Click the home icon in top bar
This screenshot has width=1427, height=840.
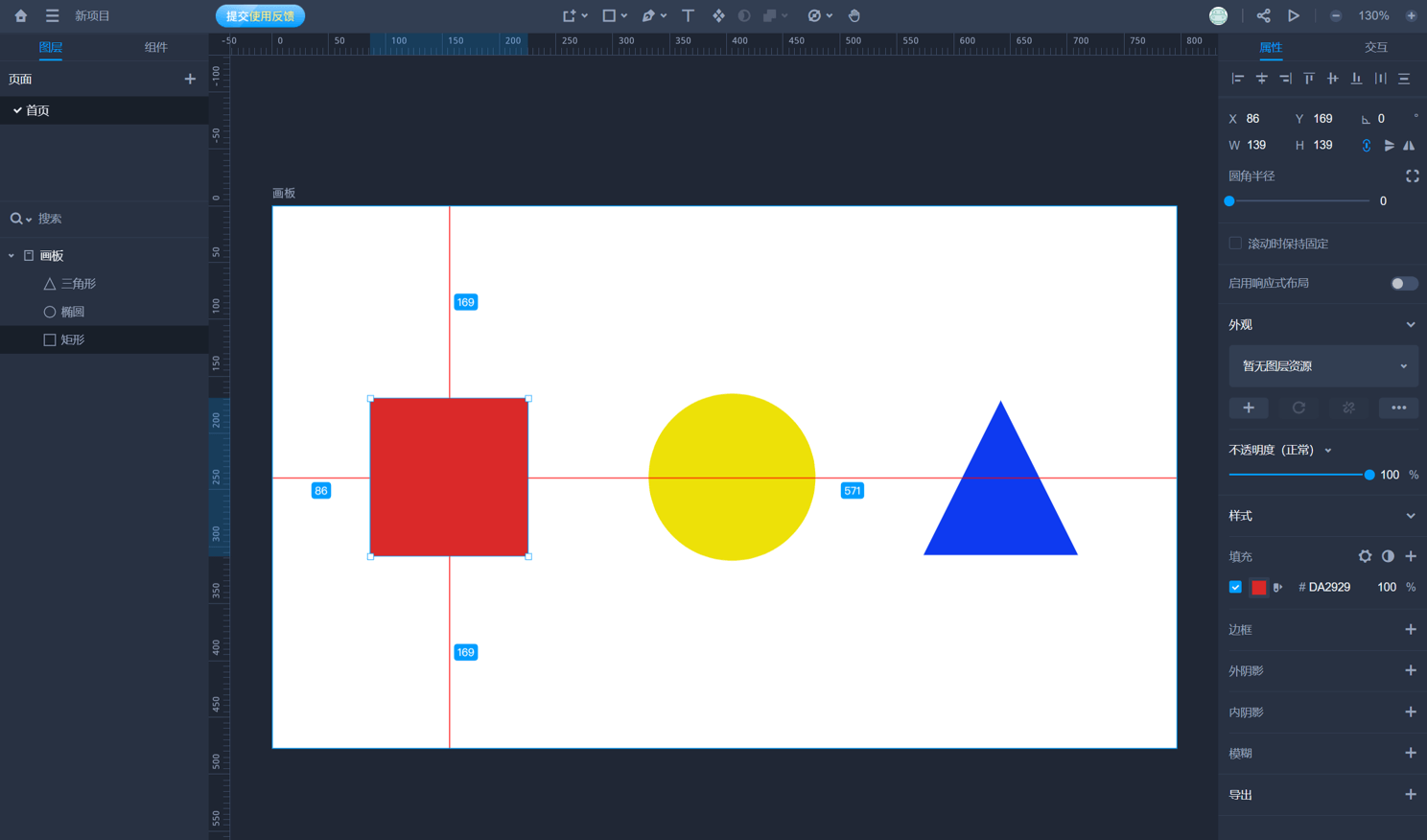[20, 15]
